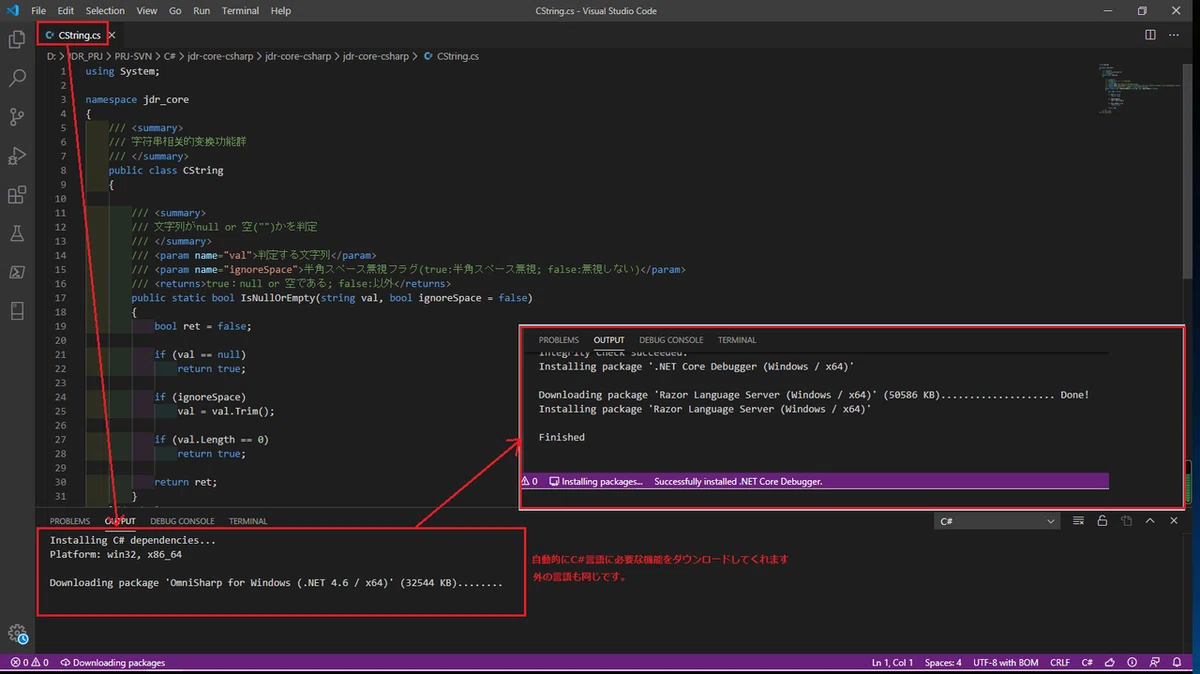Screen dimensions: 1200x674
Task: Open the Run menu
Action: [x=202, y=10]
